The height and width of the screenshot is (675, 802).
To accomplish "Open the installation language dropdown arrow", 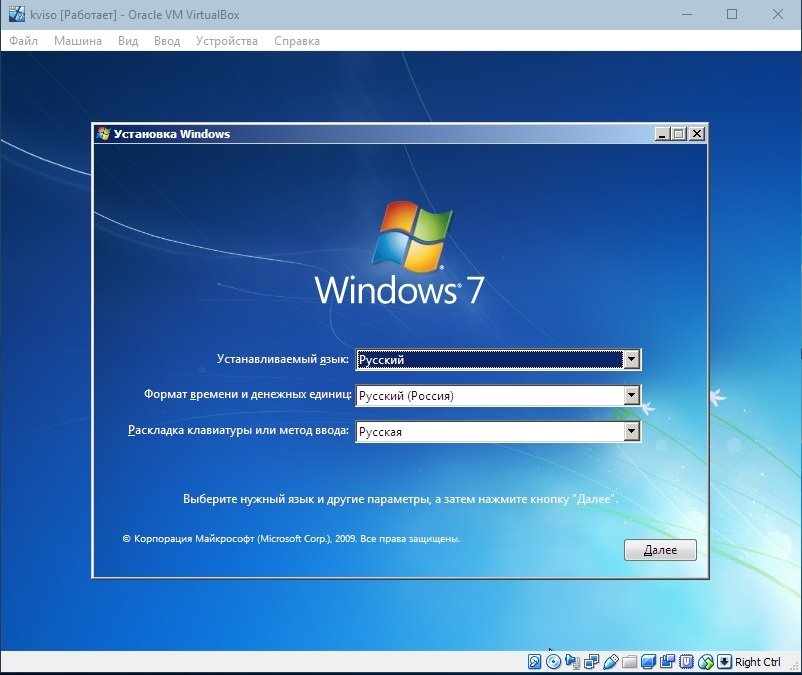I will pos(632,359).
